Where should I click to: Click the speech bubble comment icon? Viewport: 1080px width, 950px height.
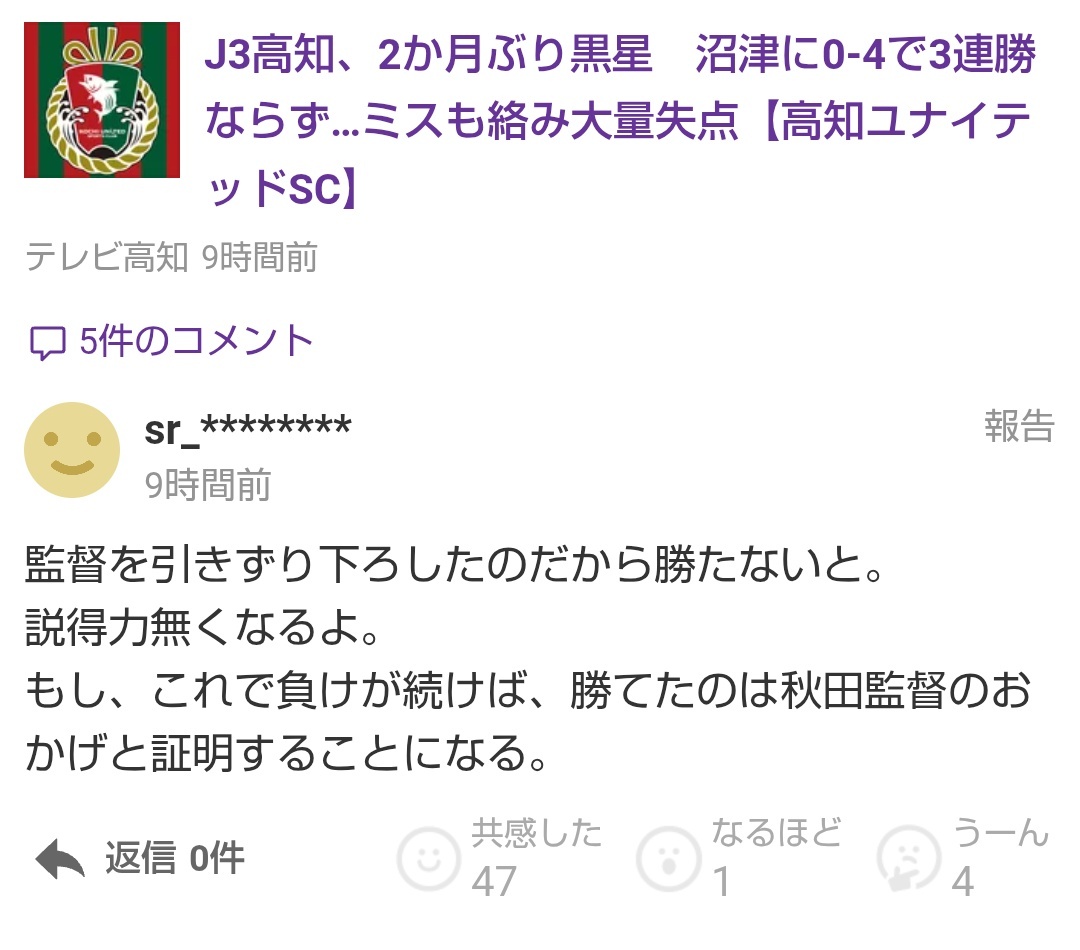point(47,342)
